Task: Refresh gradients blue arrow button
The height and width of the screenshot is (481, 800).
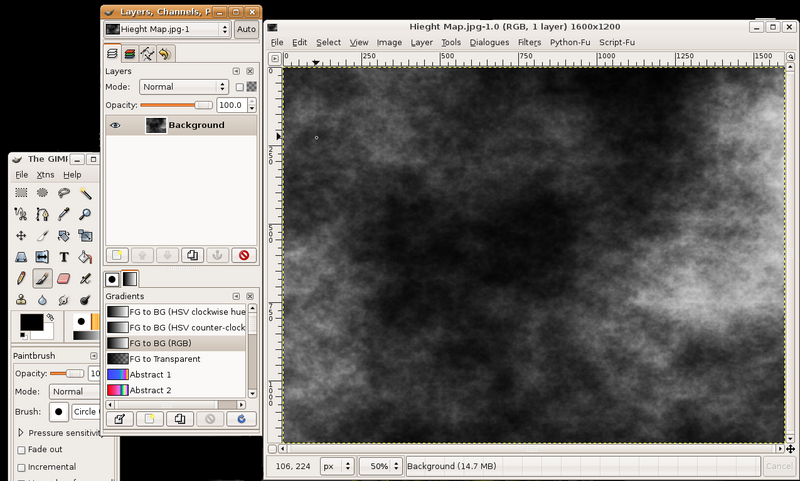Action: (x=242, y=419)
